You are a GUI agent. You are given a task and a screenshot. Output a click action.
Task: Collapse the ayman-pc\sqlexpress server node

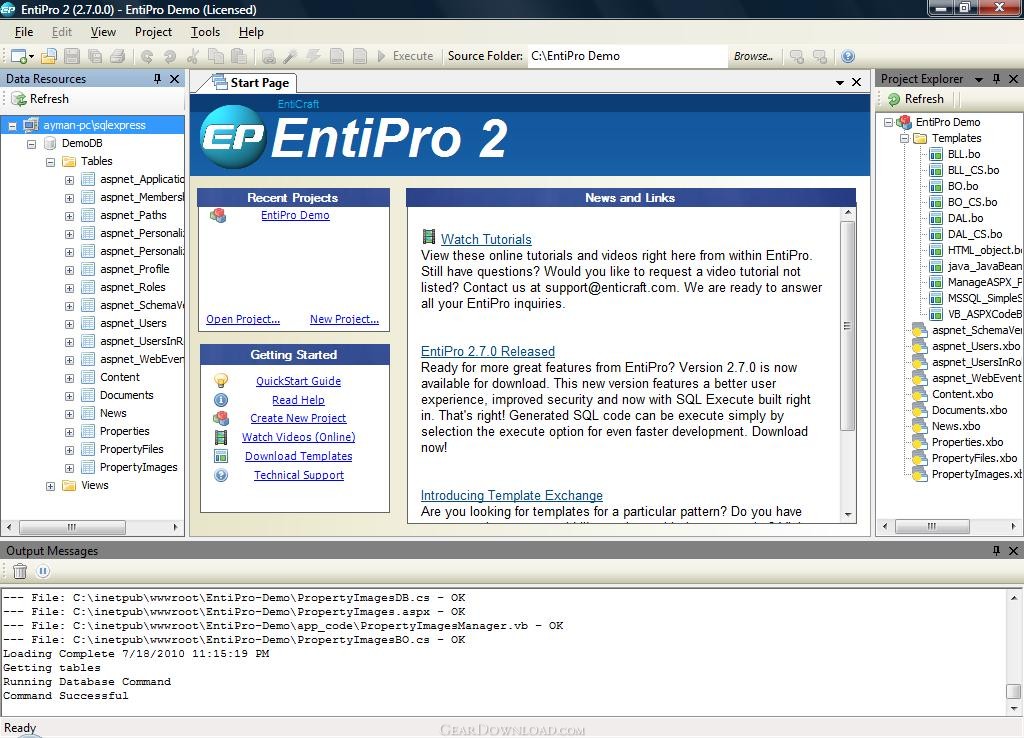[x=12, y=126]
